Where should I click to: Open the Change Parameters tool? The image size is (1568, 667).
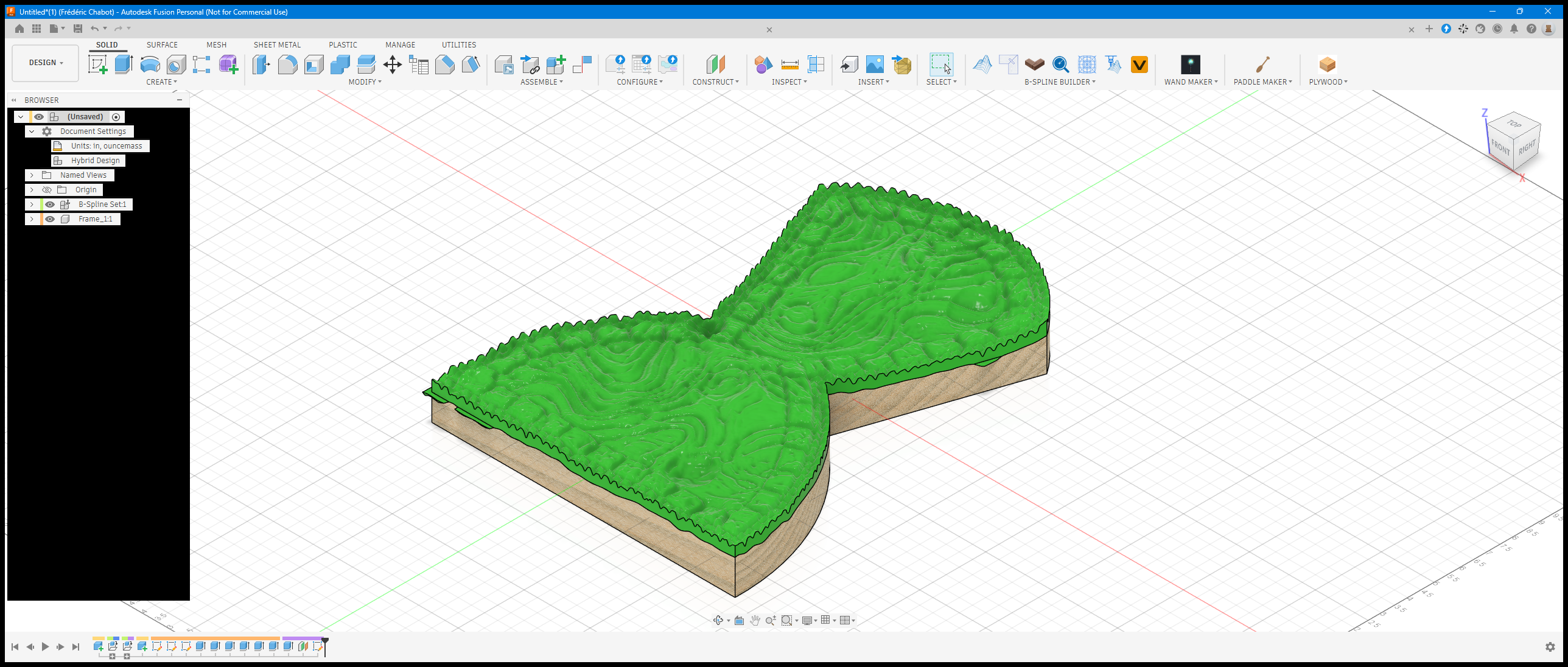click(419, 65)
